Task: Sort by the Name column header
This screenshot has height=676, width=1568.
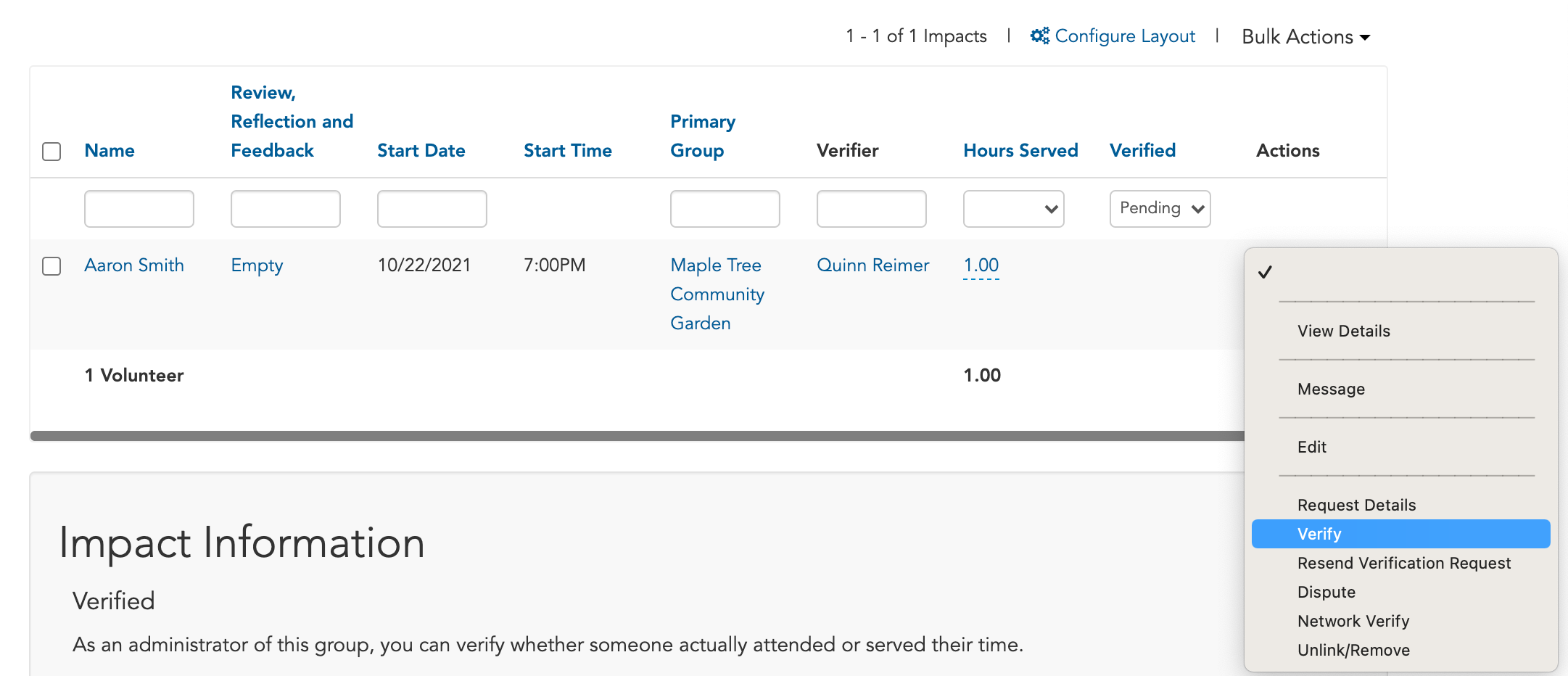Action: click(x=110, y=150)
